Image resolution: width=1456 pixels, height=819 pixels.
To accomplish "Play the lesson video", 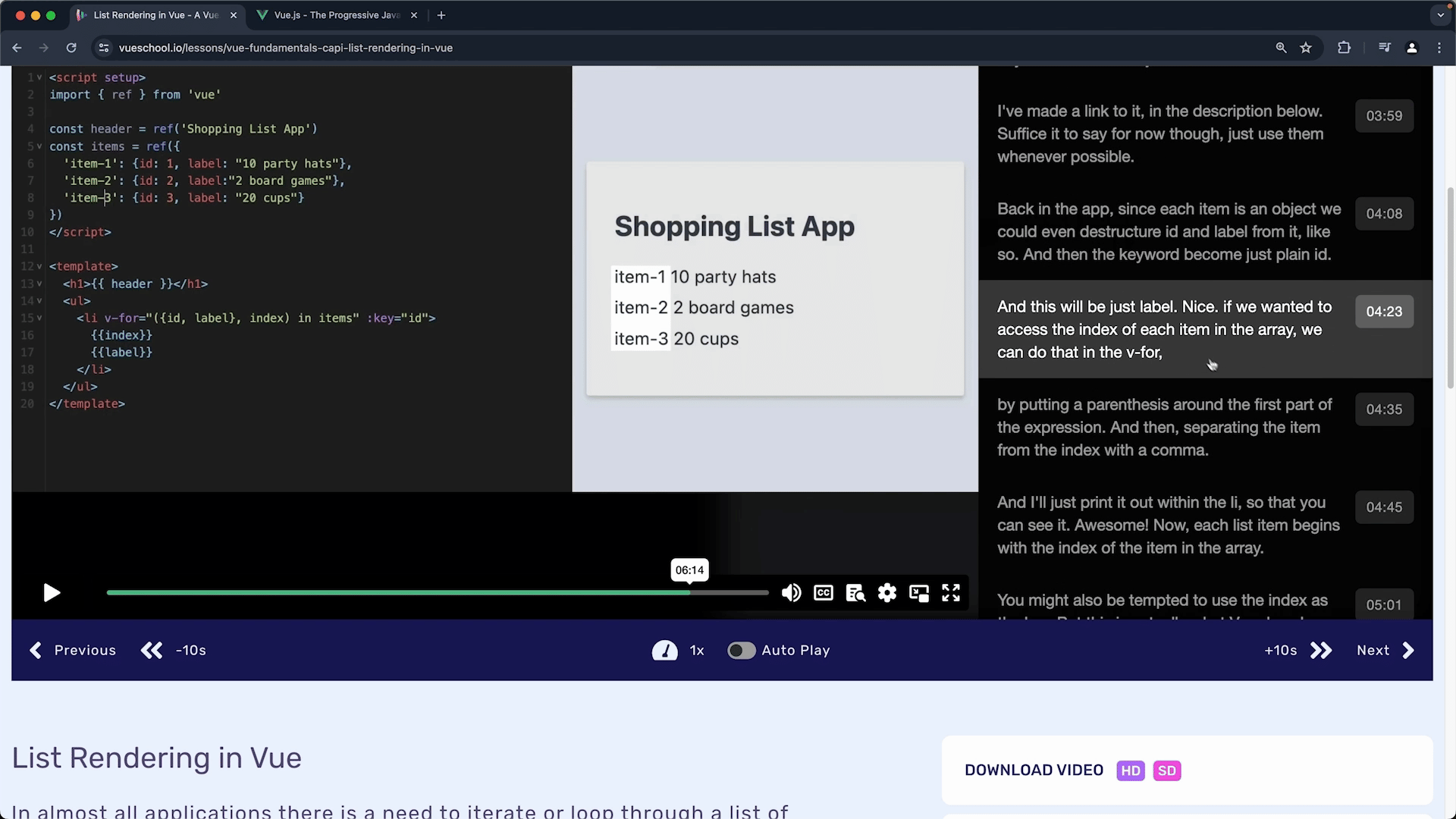I will 52,593.
